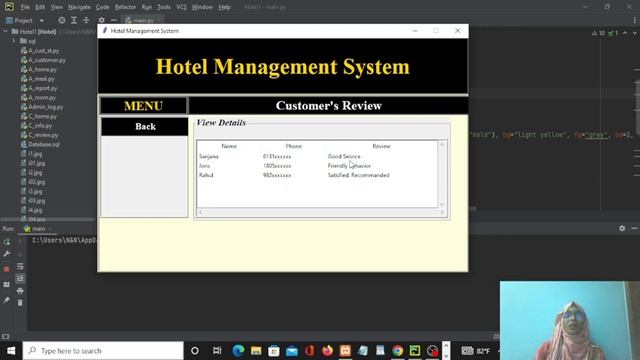Open the Project view dropdown
The height and width of the screenshot is (360, 640).
coord(25,20)
